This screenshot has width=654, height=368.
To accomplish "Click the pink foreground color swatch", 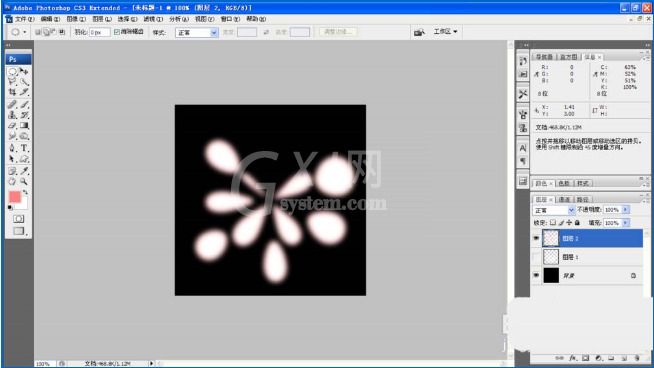I will [15, 197].
